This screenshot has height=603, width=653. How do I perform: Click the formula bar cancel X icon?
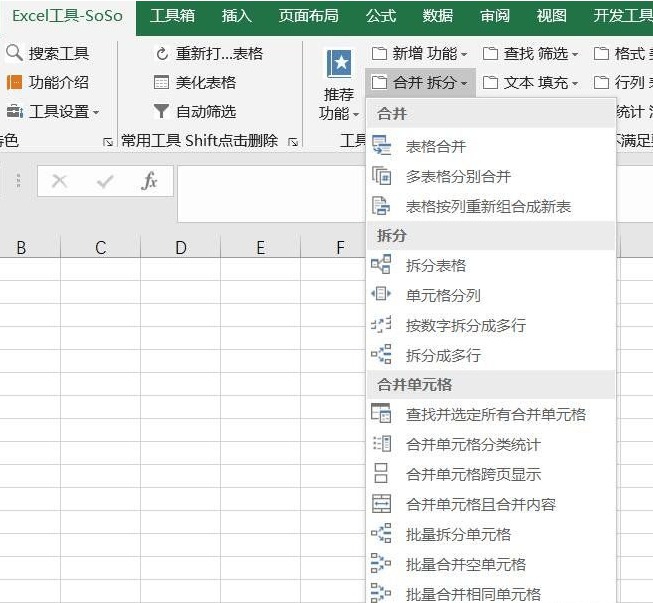pos(60,181)
